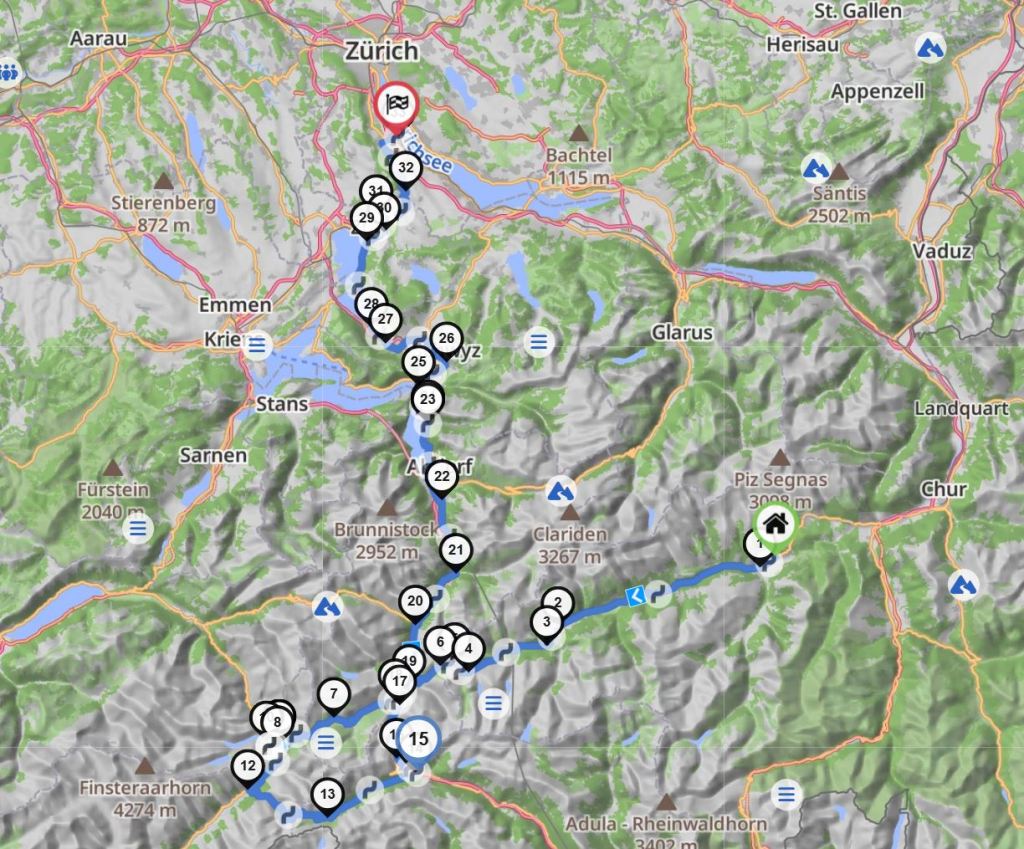This screenshot has height=849, width=1024.
Task: Select the green home start marker
Action: click(x=775, y=522)
